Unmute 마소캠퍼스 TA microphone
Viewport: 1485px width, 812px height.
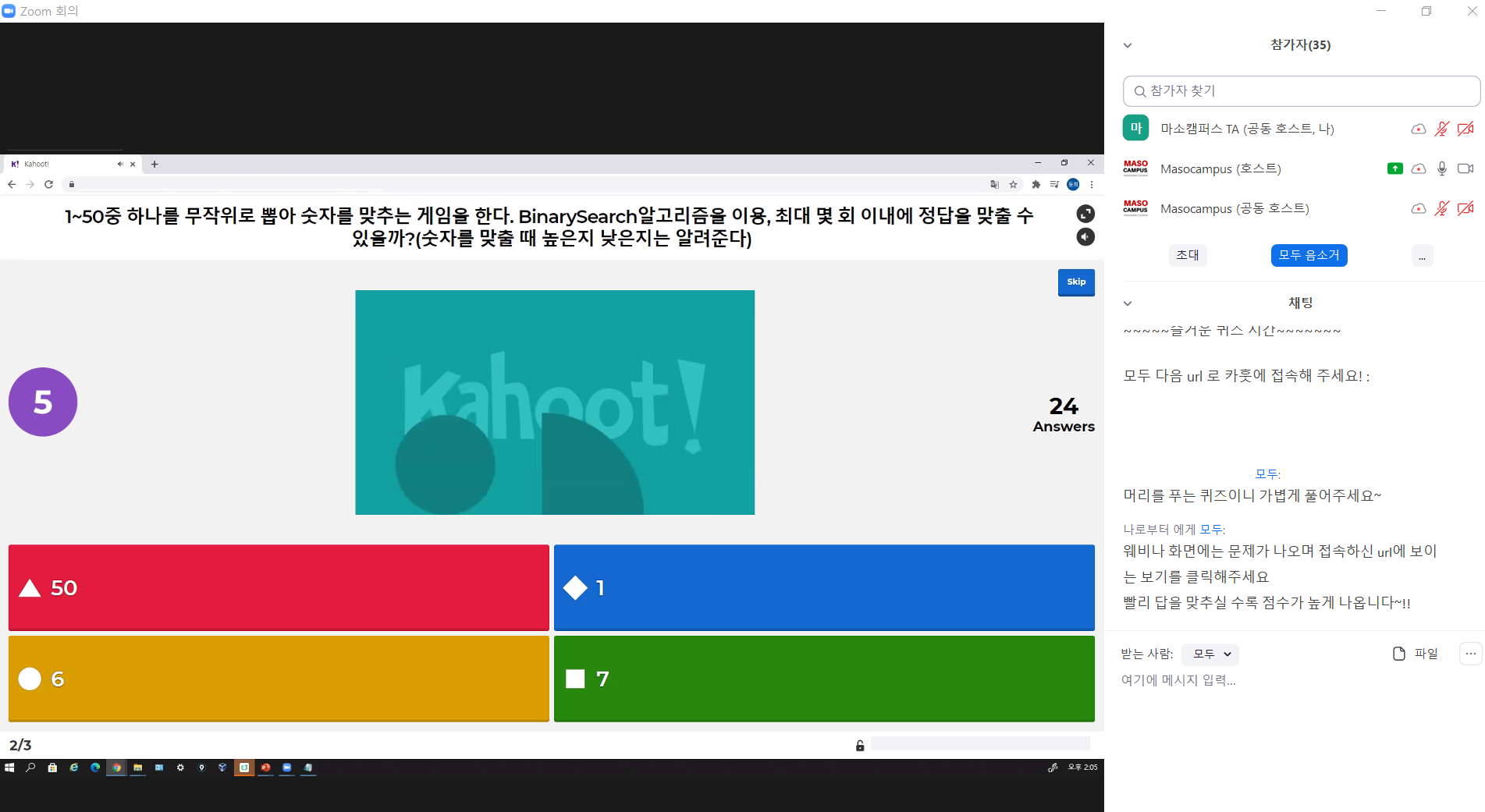point(1442,129)
